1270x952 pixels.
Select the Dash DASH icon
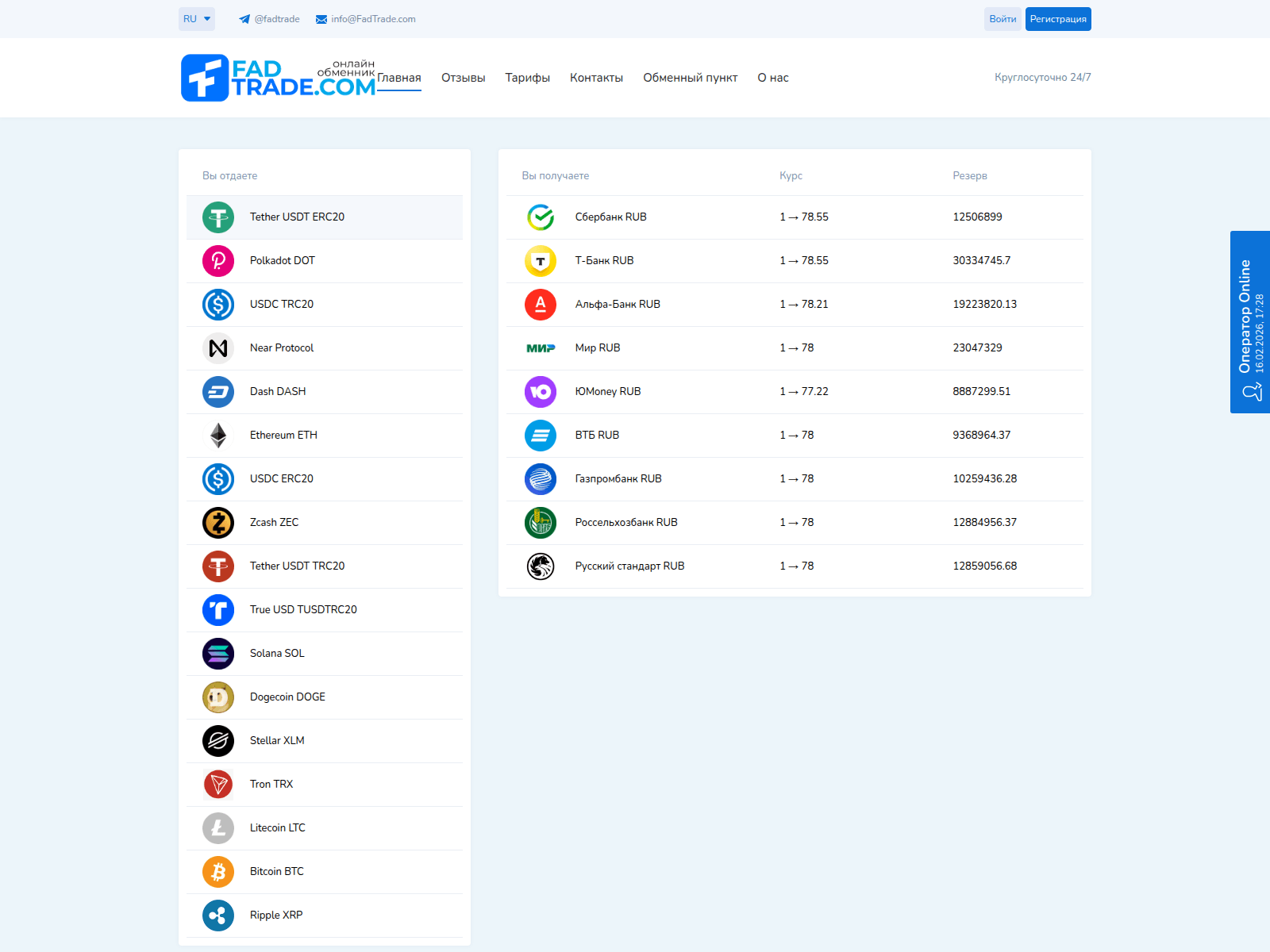pos(218,392)
